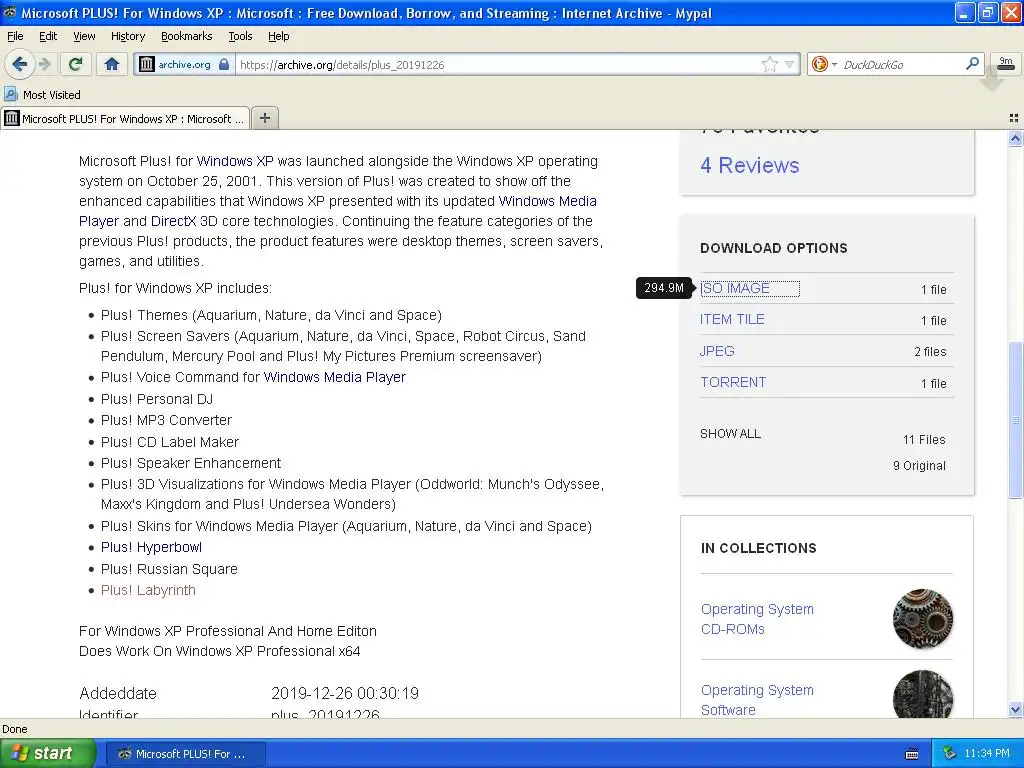Open the ITEM TILE download option
This screenshot has width=1024, height=768.
[x=732, y=319]
